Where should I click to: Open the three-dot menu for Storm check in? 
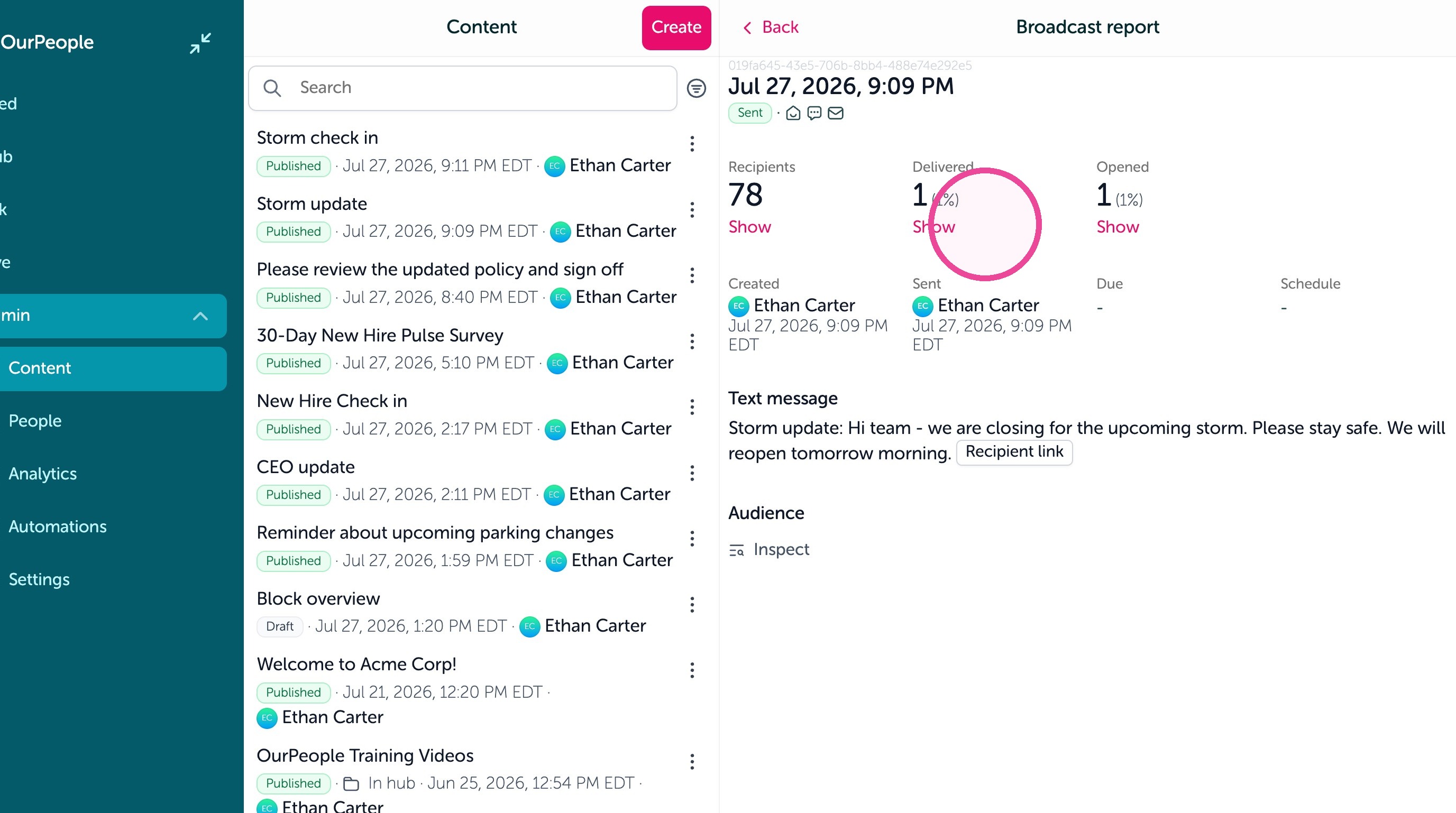point(692,144)
